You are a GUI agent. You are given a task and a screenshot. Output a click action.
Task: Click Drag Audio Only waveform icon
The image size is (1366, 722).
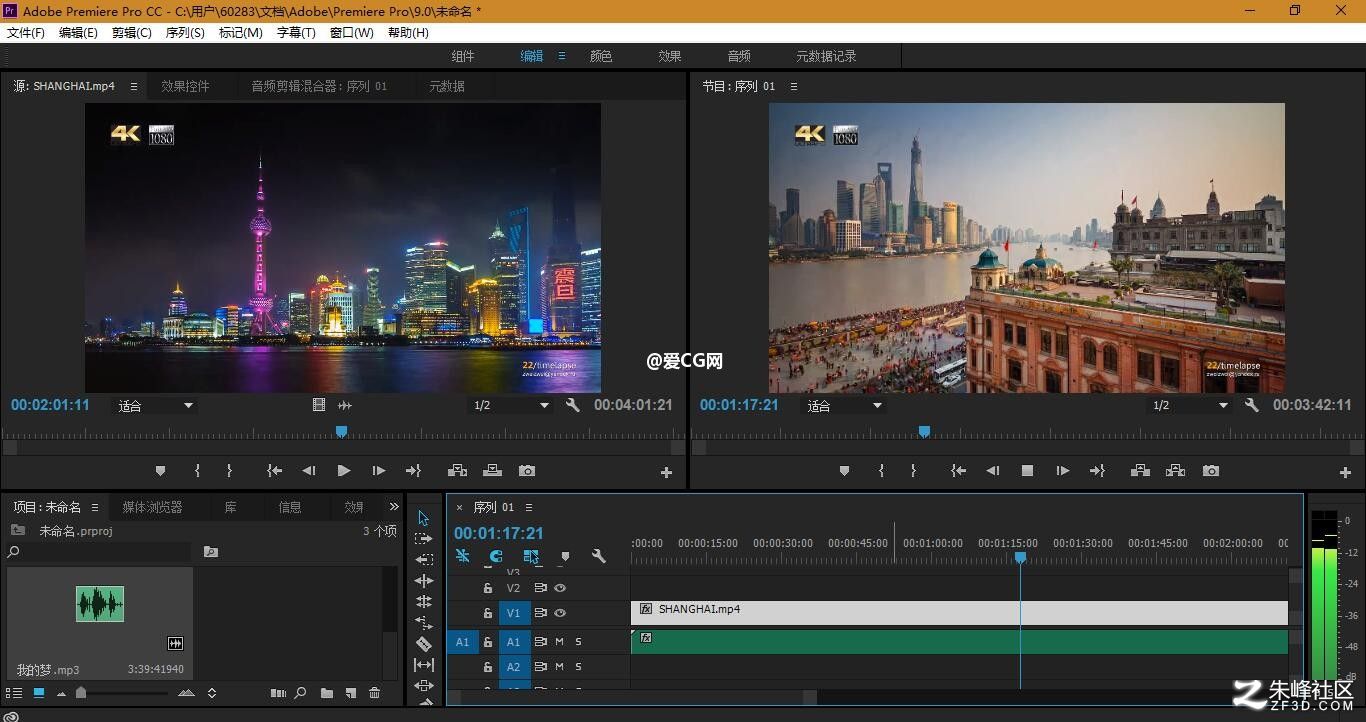click(x=345, y=405)
